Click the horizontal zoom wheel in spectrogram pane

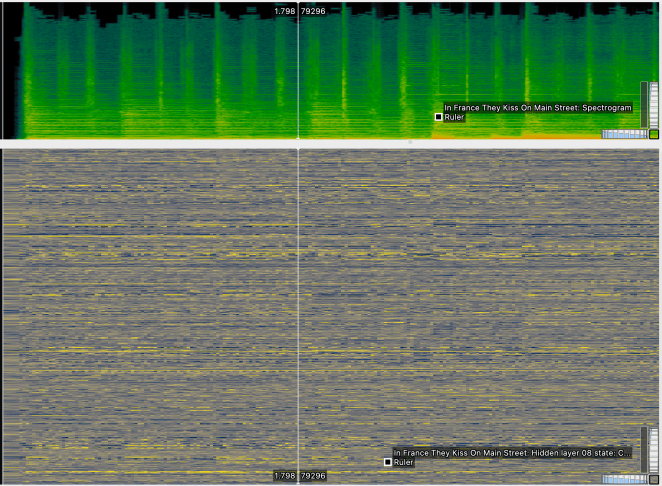[623, 134]
